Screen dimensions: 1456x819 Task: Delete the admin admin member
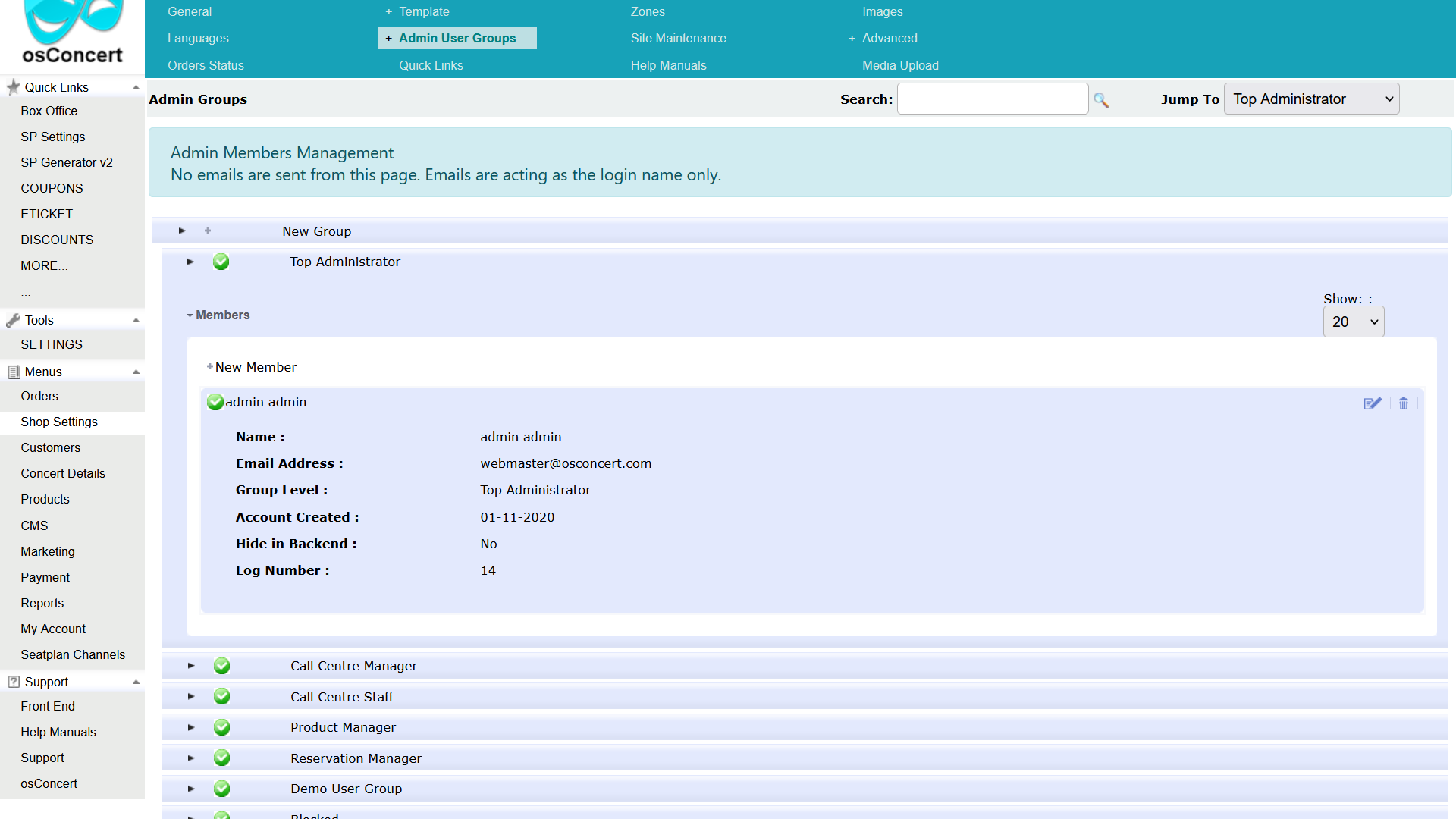1404,403
